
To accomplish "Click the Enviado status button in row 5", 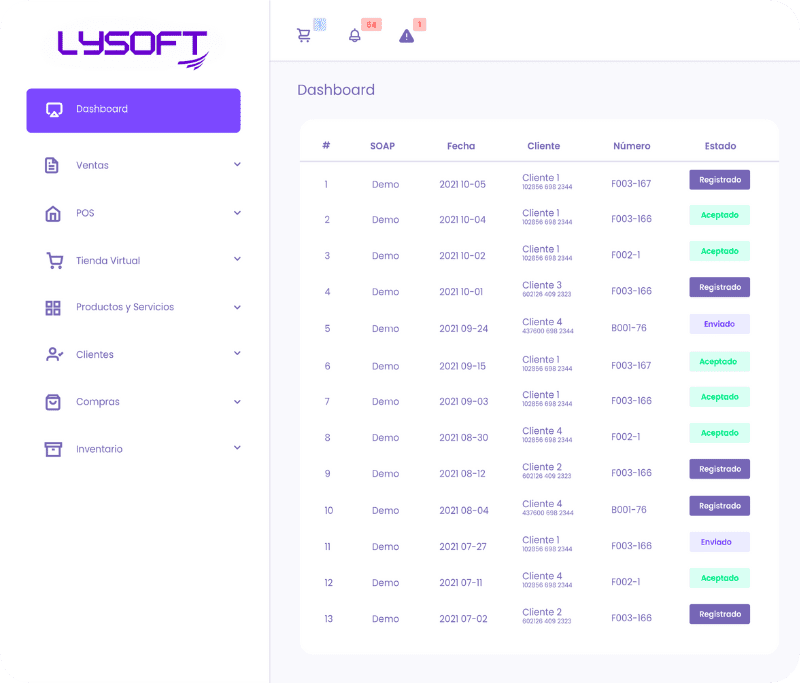I will [719, 324].
